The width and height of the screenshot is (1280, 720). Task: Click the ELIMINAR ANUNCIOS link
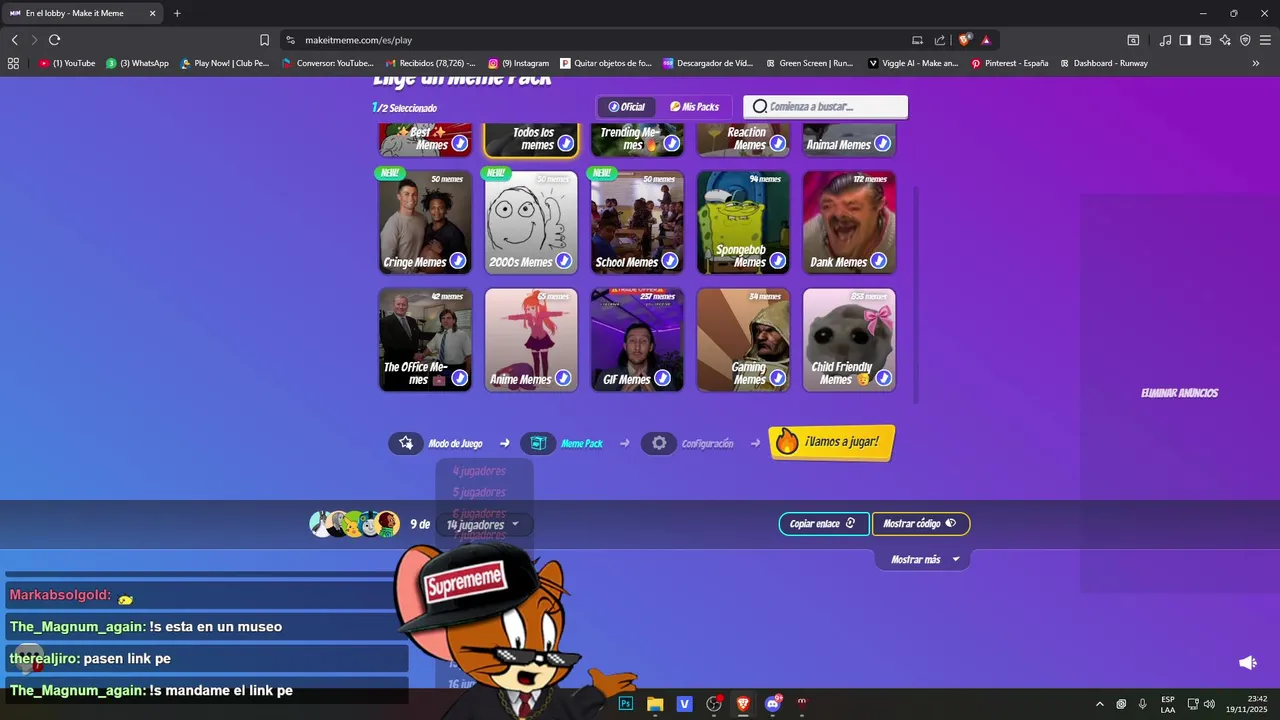1179,393
